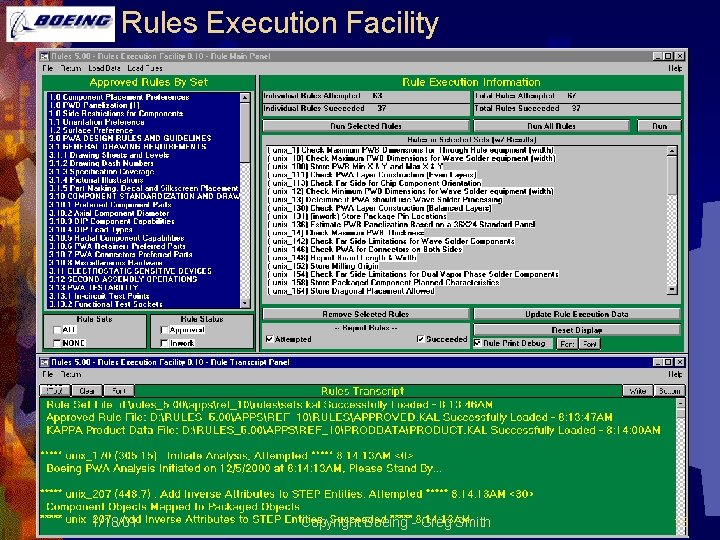
Task: Select unix_152 Store Milling Origin rule
Action: click(323, 266)
